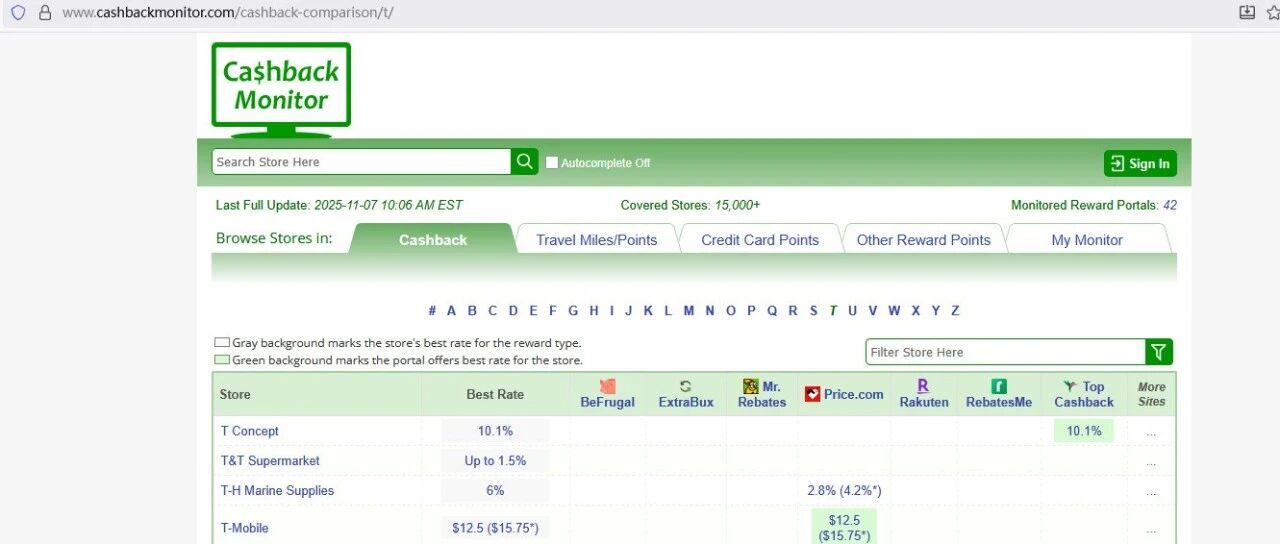Select letter C in the alphabet index

tap(492, 311)
